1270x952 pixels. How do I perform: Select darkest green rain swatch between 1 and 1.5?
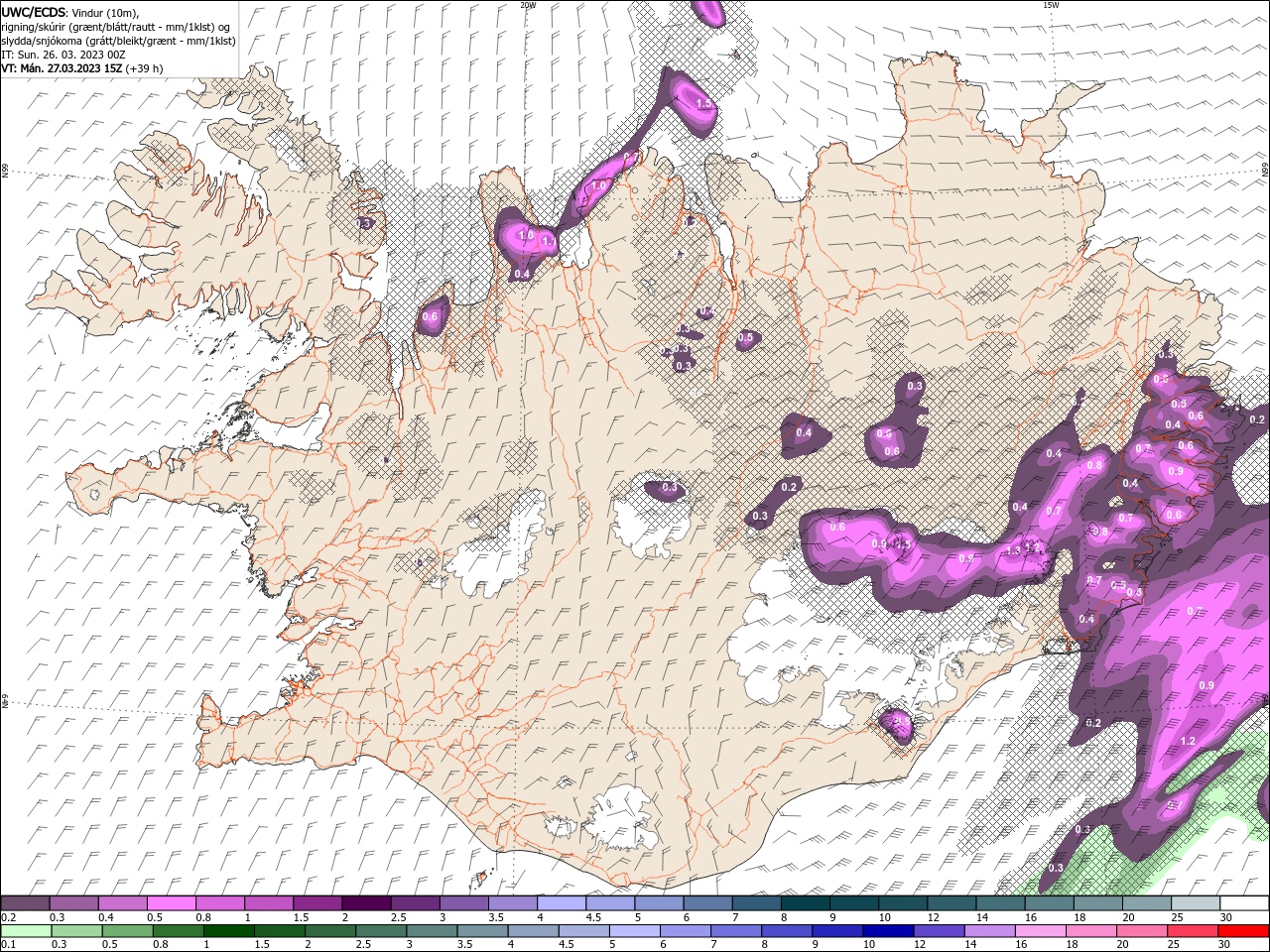[228, 930]
